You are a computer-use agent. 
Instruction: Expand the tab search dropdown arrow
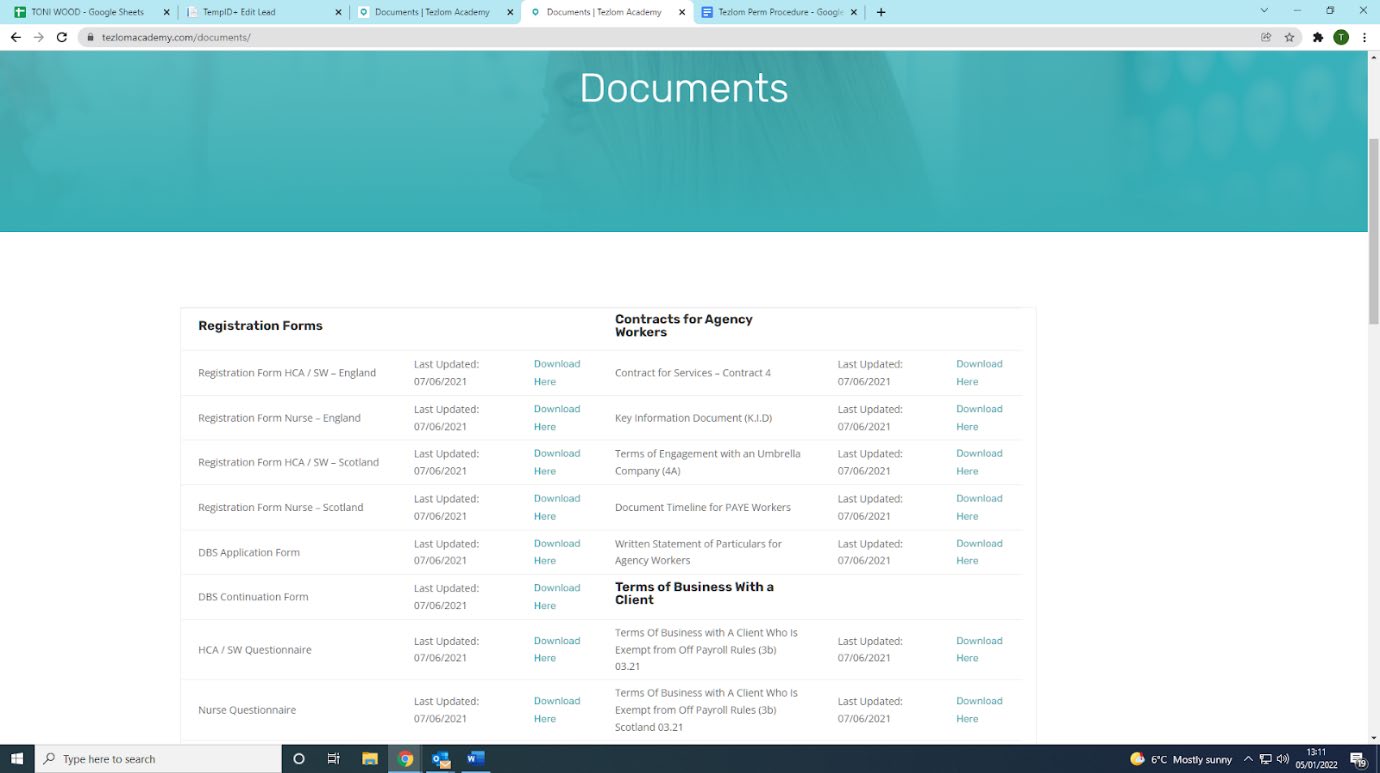1264,11
